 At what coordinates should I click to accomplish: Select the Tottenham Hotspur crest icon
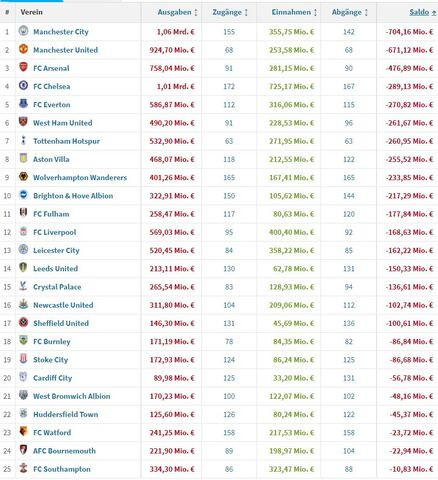(x=23, y=140)
